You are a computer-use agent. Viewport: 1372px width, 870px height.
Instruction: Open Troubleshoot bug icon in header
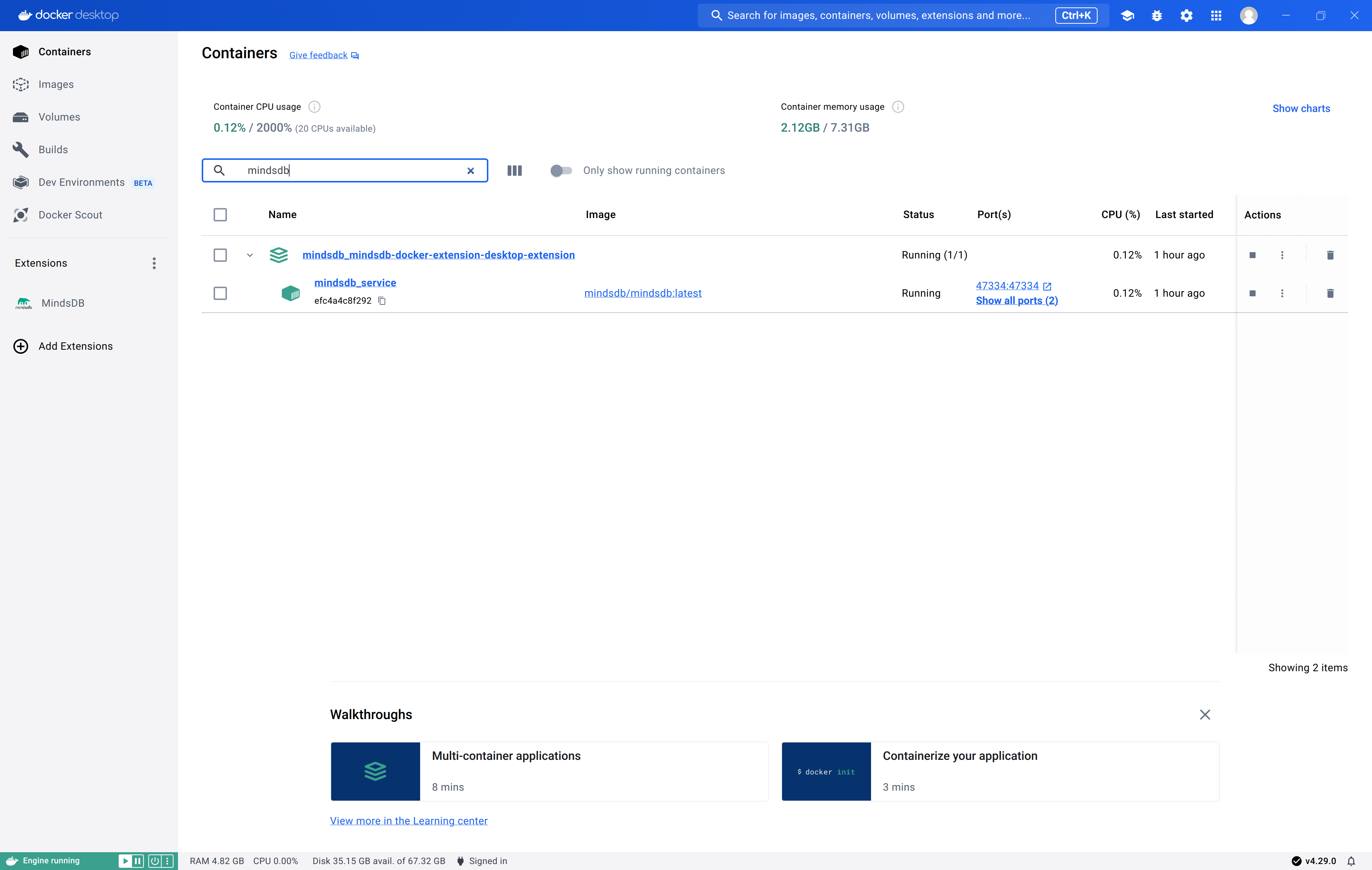[x=1157, y=15]
